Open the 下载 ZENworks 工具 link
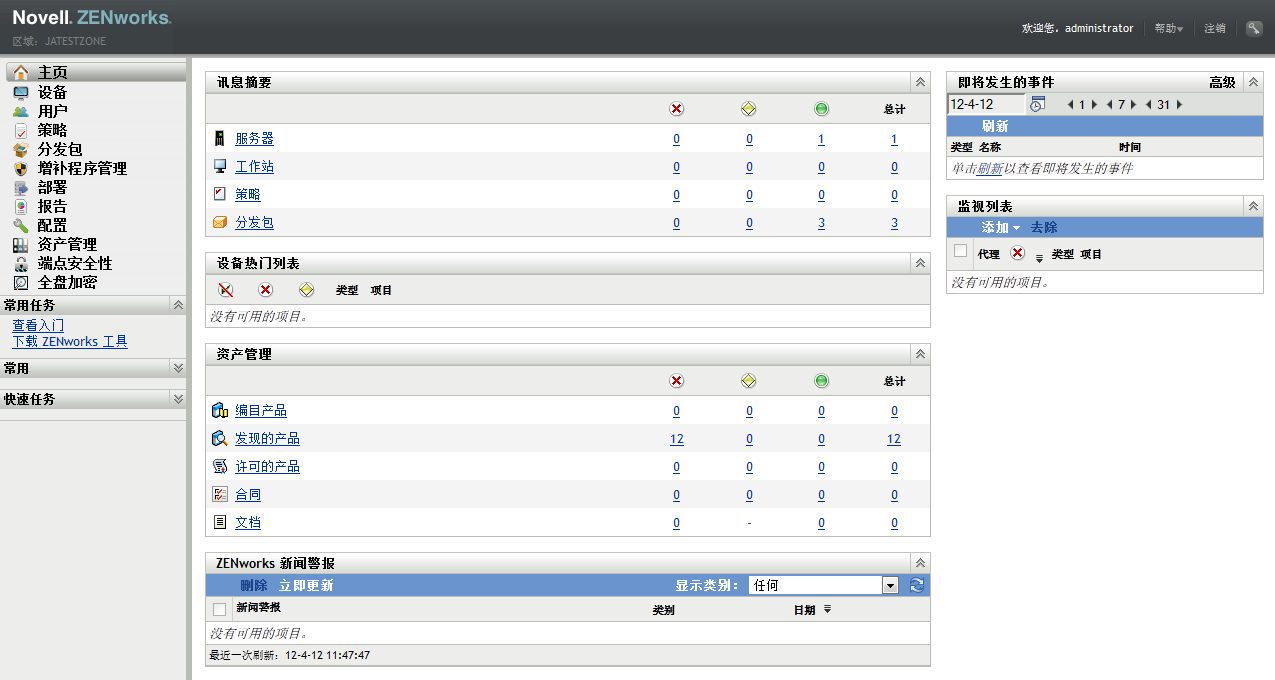 [70, 342]
